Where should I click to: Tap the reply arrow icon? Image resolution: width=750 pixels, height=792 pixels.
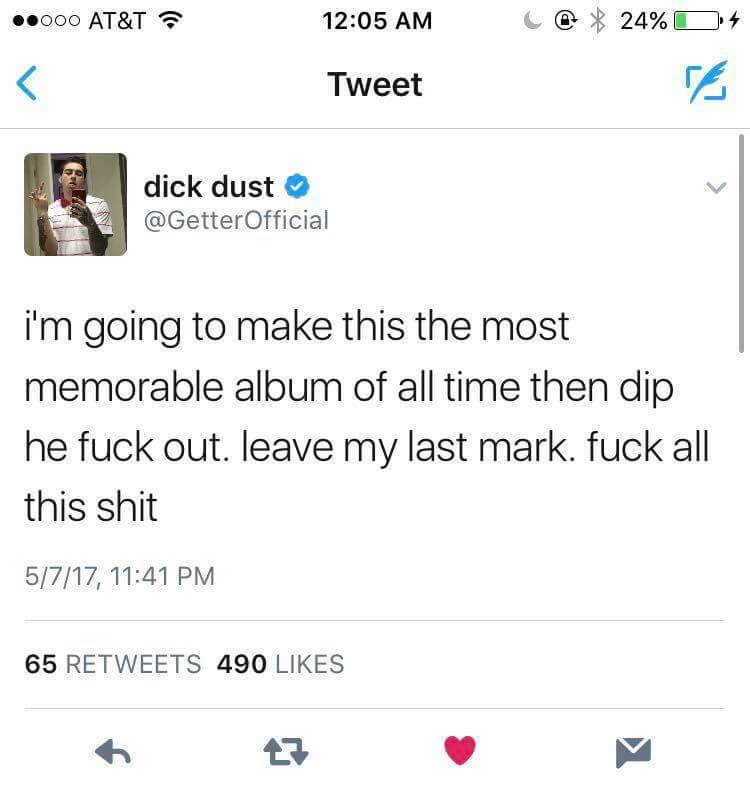(x=113, y=752)
